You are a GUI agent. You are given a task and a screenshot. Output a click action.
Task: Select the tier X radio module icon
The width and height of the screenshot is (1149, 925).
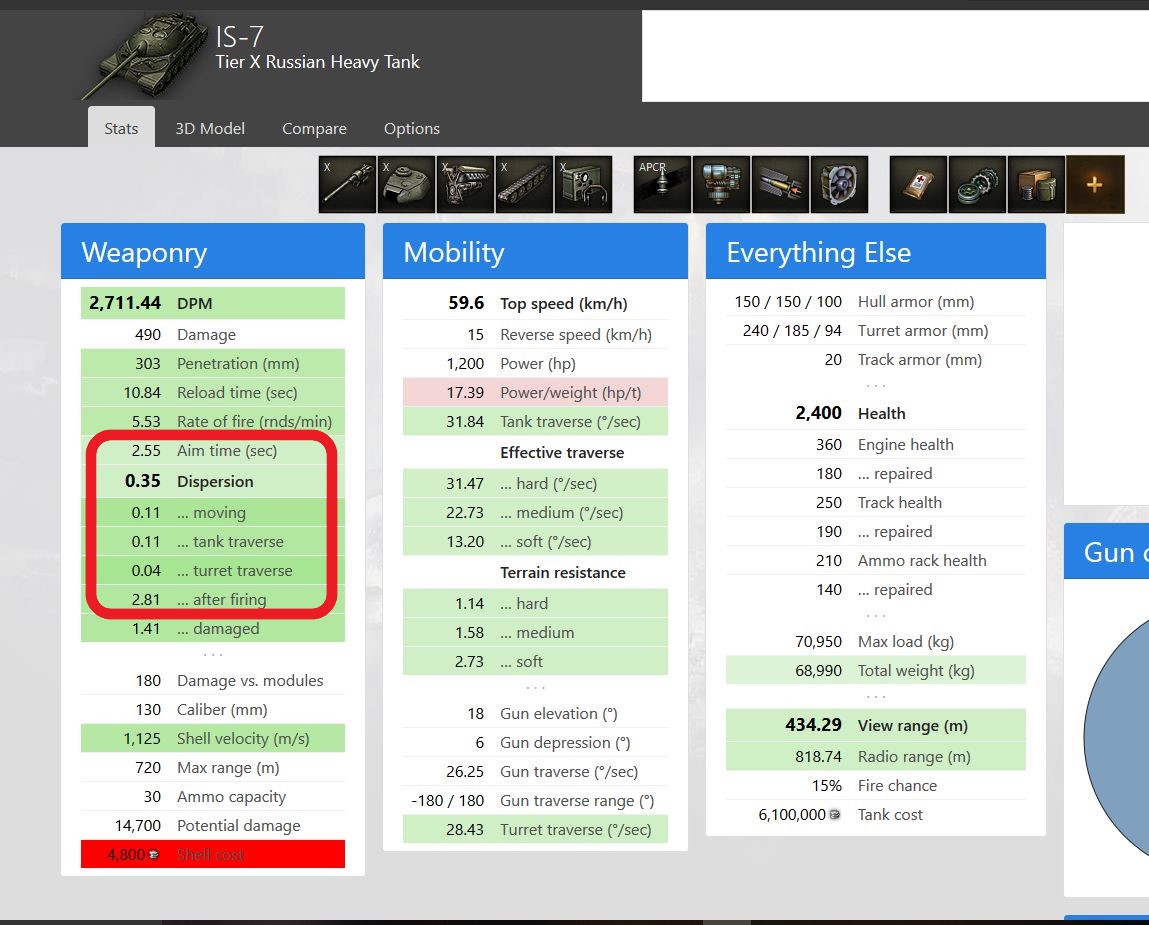583,184
